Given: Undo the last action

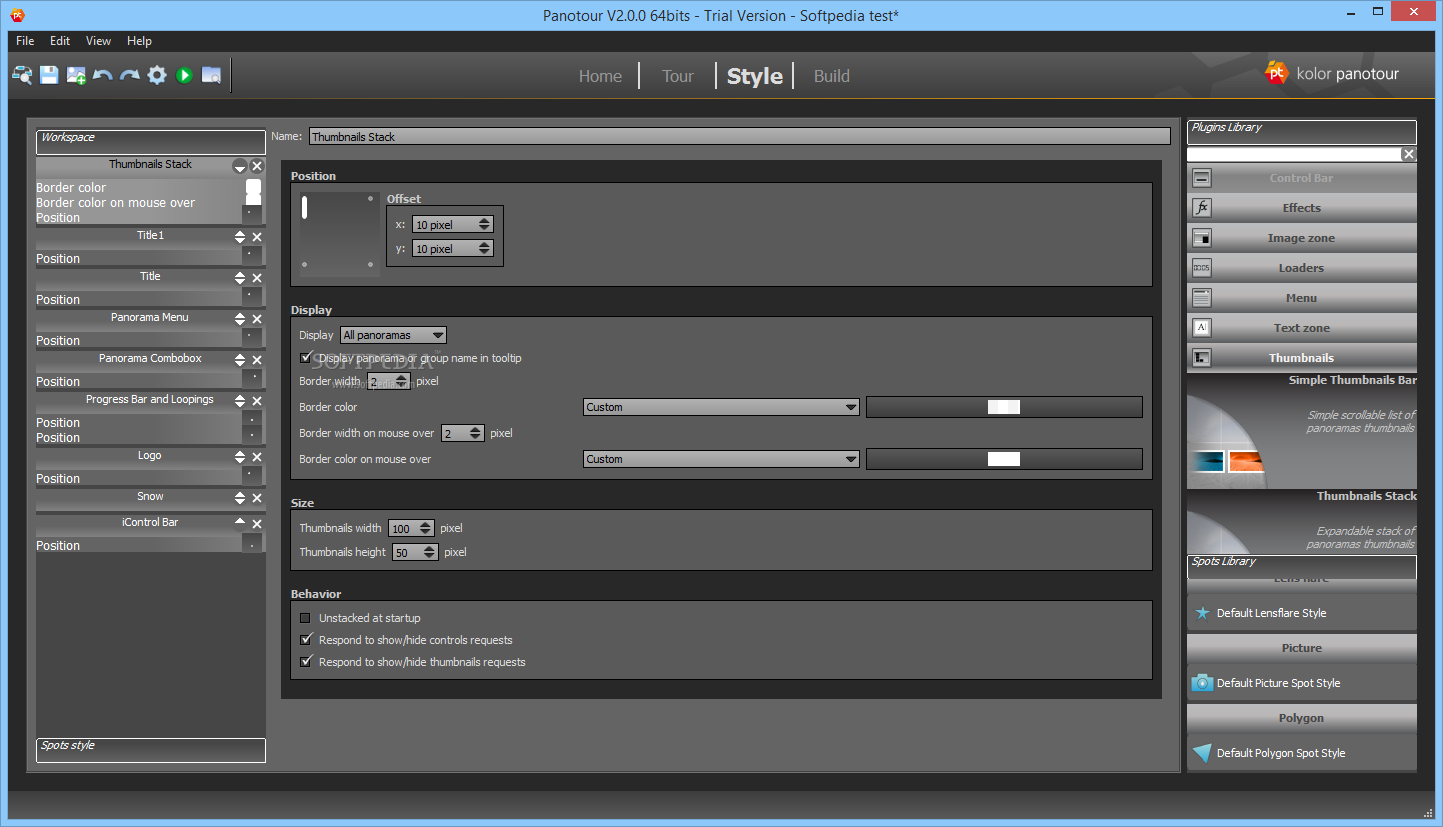Looking at the screenshot, I should [x=103, y=75].
